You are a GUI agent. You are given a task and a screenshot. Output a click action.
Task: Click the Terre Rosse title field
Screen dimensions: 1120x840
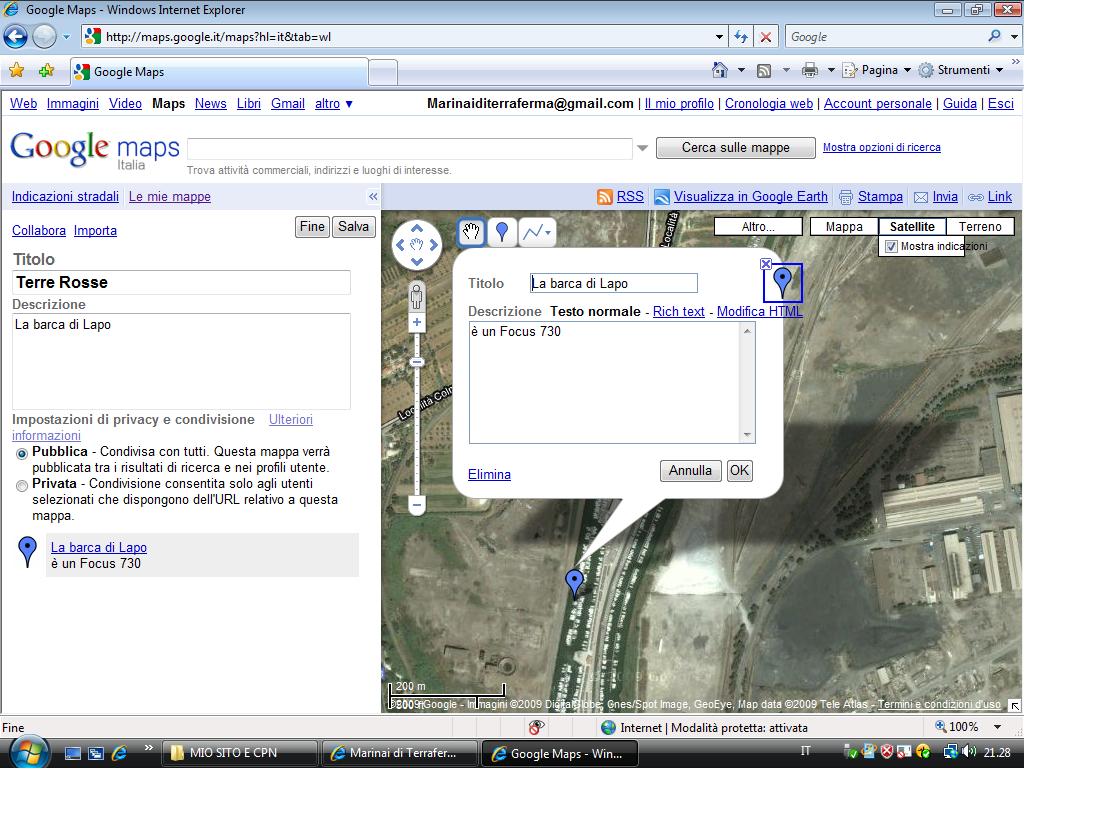tap(181, 282)
